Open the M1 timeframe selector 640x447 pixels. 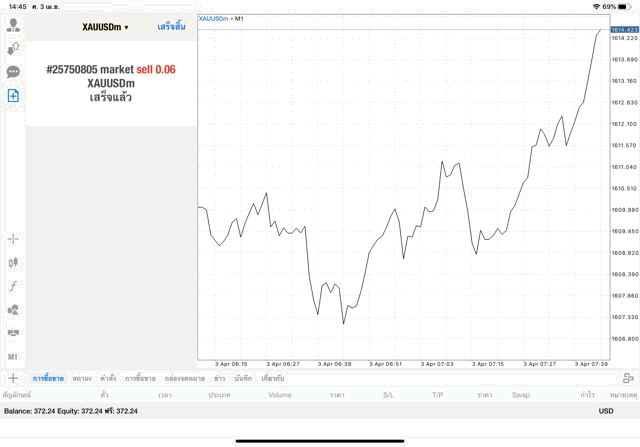(x=13, y=357)
